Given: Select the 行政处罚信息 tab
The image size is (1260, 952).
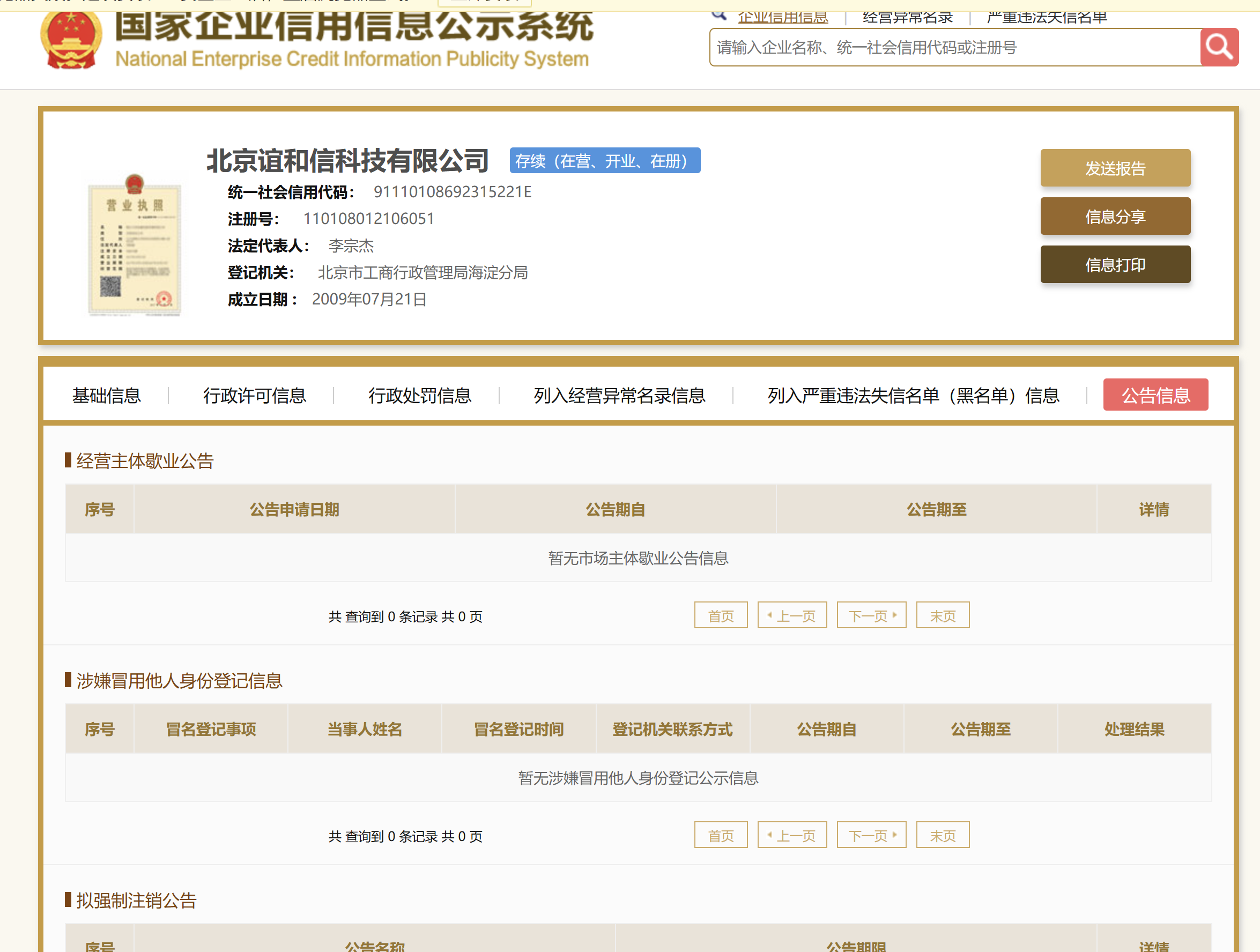Looking at the screenshot, I should pos(420,395).
